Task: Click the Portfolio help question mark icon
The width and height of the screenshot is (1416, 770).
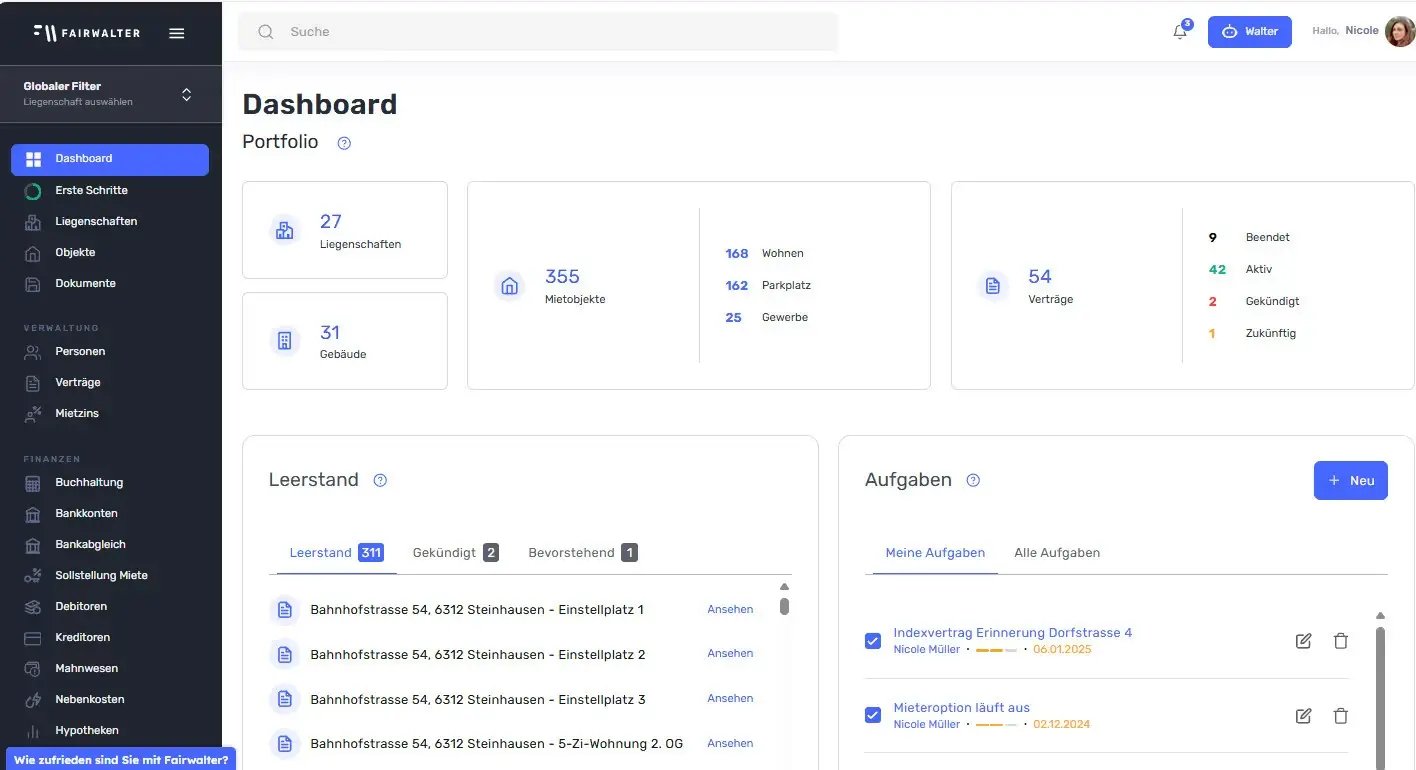Action: tap(344, 143)
